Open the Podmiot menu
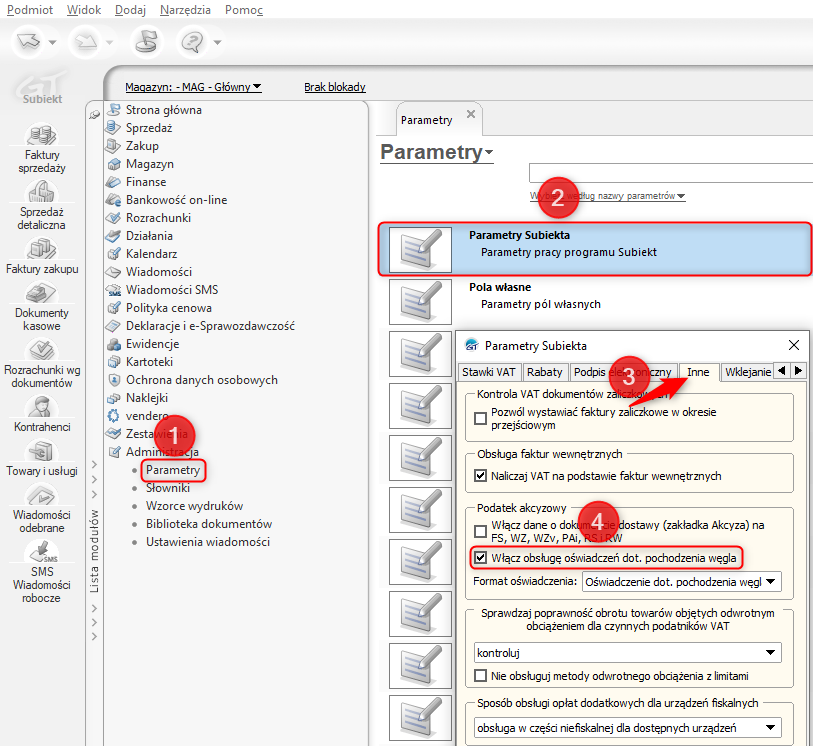 (x=30, y=10)
